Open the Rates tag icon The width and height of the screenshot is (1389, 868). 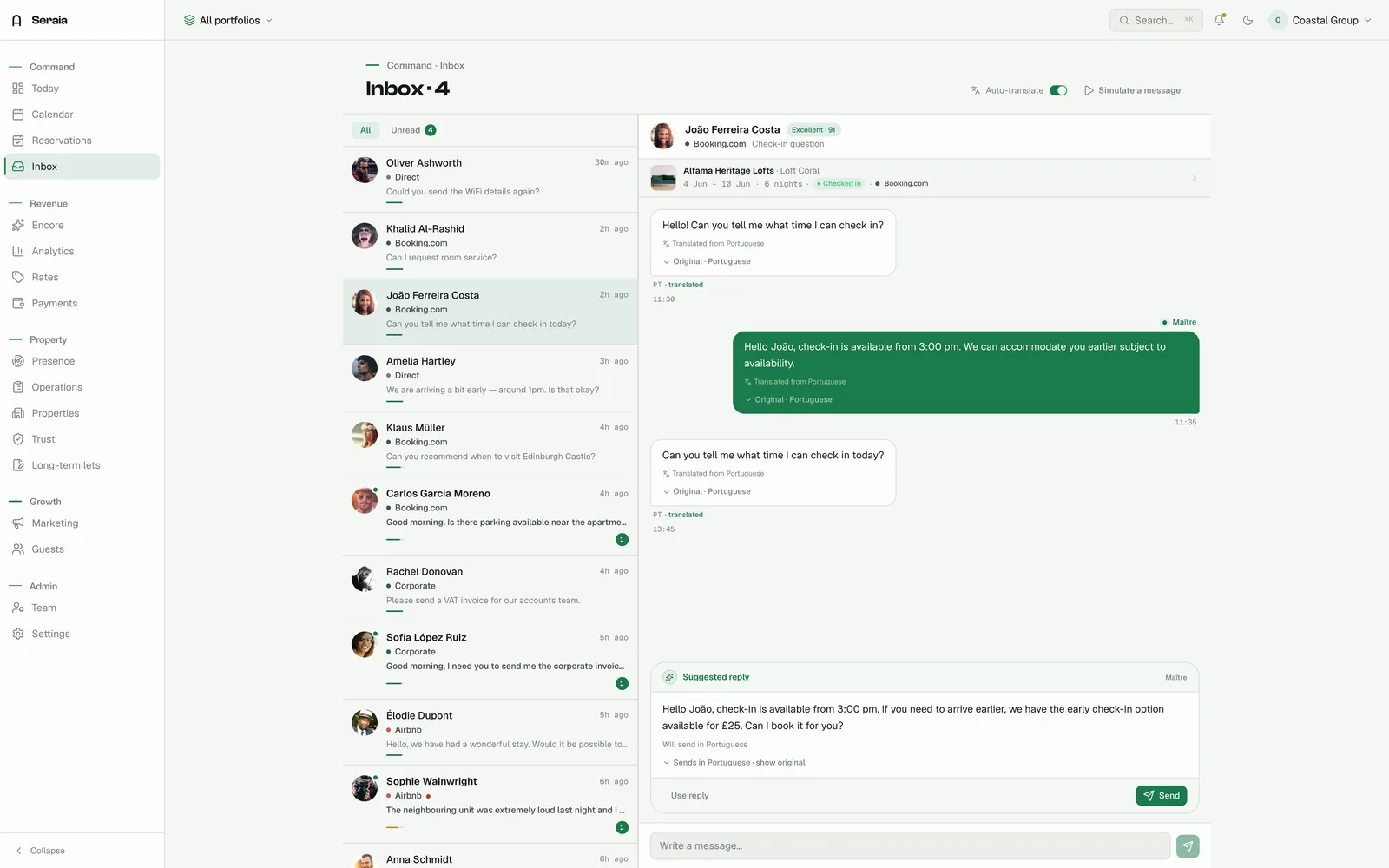pos(18,277)
